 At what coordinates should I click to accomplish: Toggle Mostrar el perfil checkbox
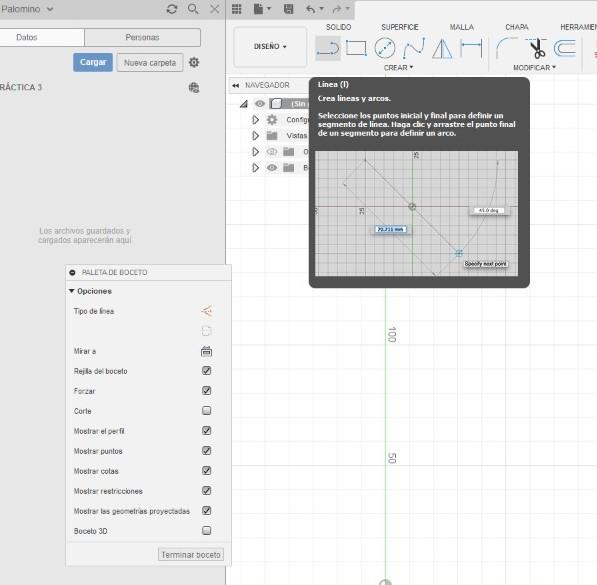click(206, 430)
